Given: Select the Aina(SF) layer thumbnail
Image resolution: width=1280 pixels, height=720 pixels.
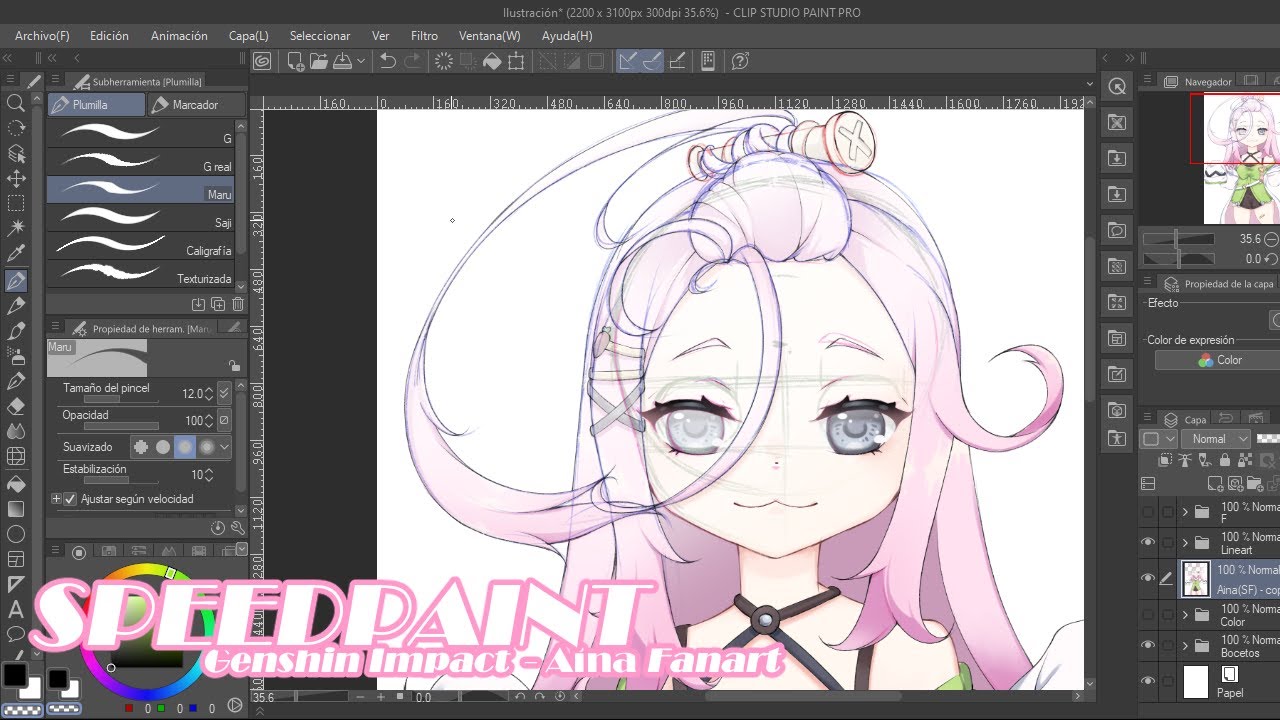Looking at the screenshot, I should (x=1196, y=578).
